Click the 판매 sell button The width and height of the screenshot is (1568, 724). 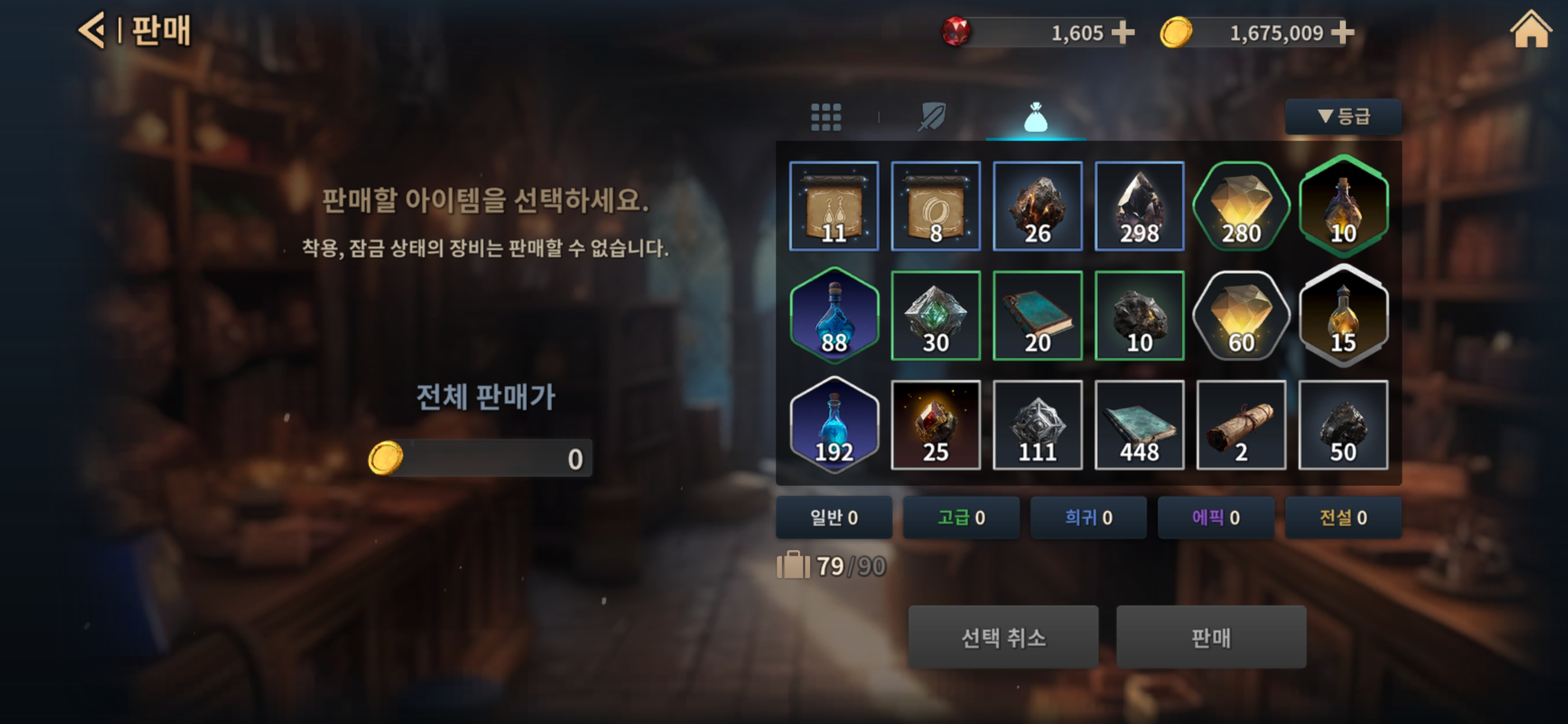pyautogui.click(x=1211, y=637)
